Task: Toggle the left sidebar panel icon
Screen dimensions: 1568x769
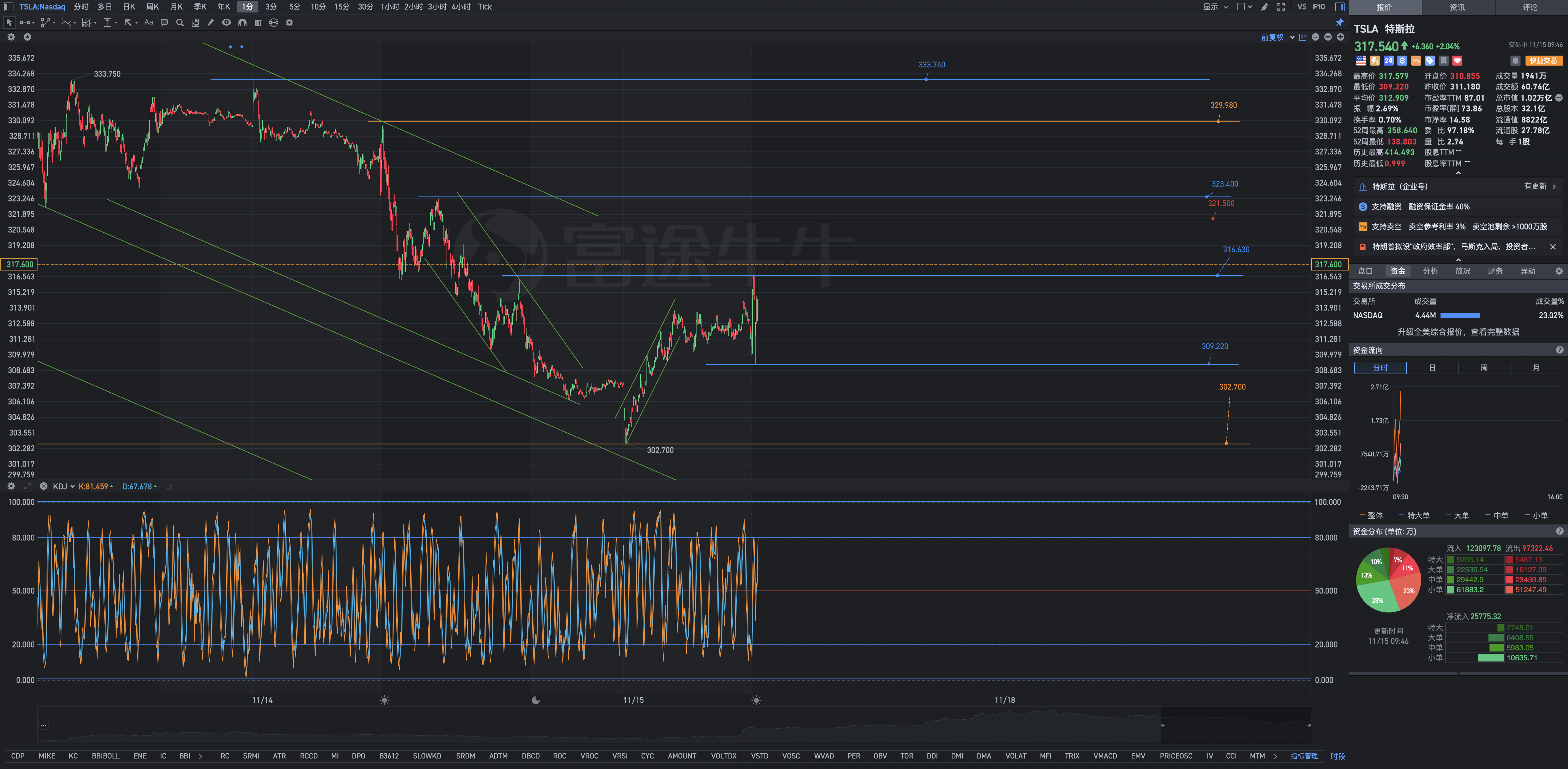Action: [x=8, y=7]
